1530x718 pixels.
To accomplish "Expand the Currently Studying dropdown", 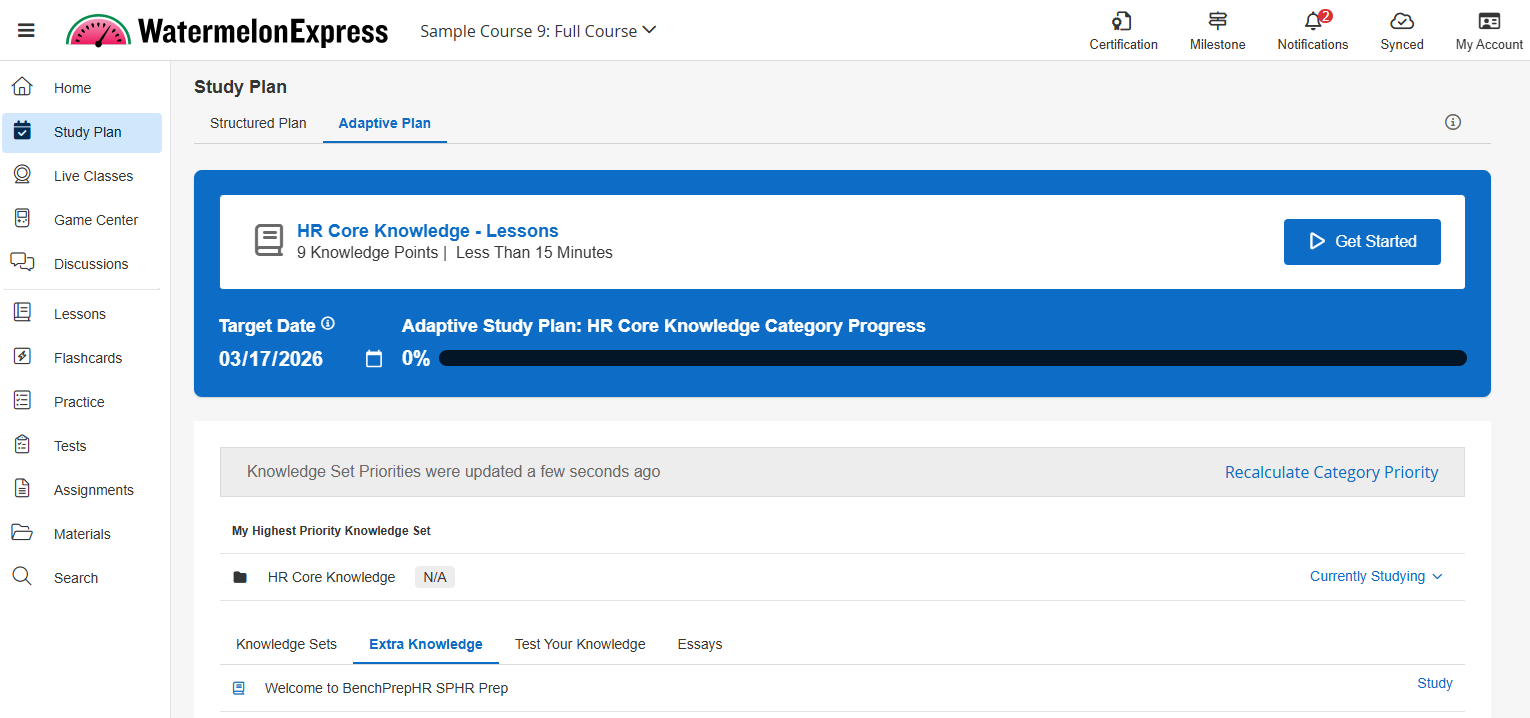I will click(x=1376, y=576).
